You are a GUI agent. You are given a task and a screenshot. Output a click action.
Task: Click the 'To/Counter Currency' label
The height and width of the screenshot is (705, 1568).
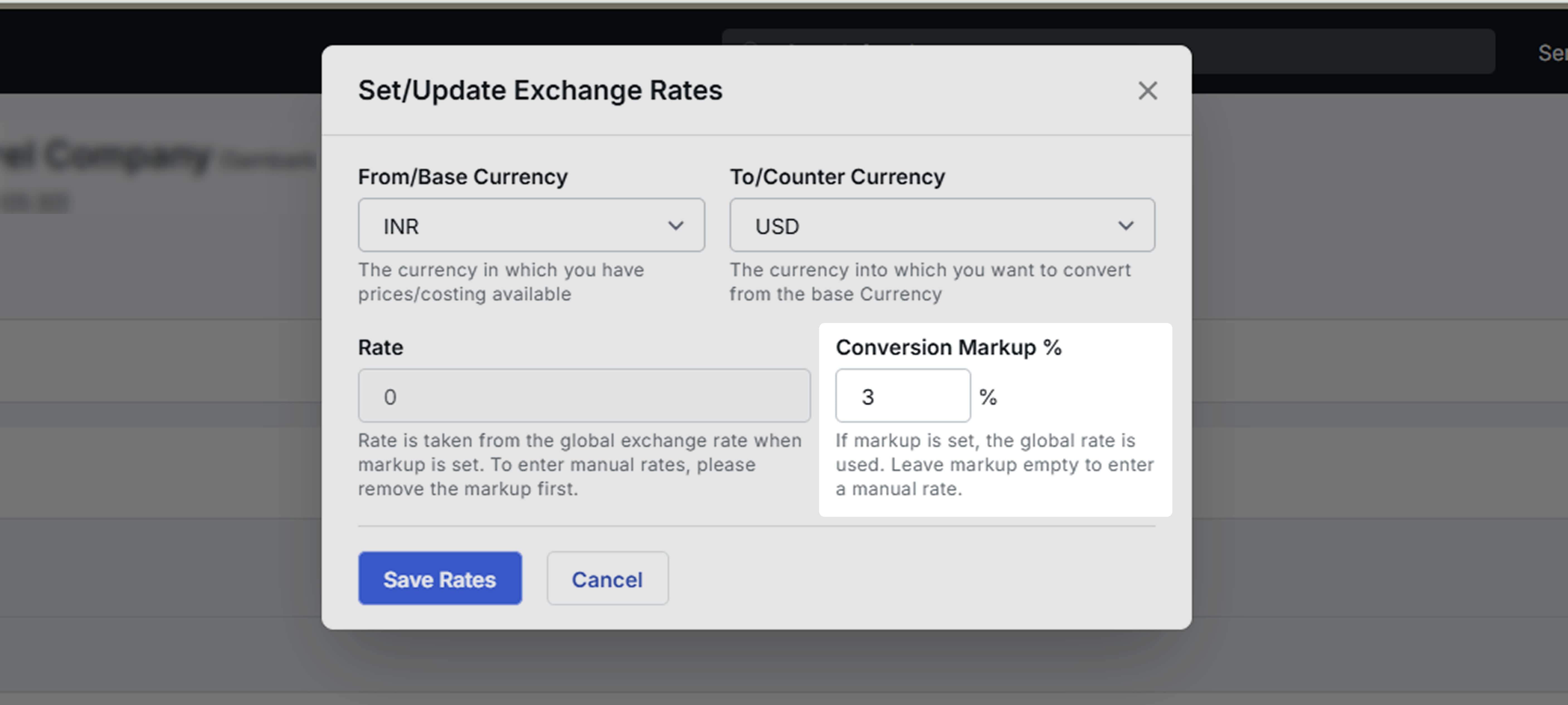[x=837, y=177]
